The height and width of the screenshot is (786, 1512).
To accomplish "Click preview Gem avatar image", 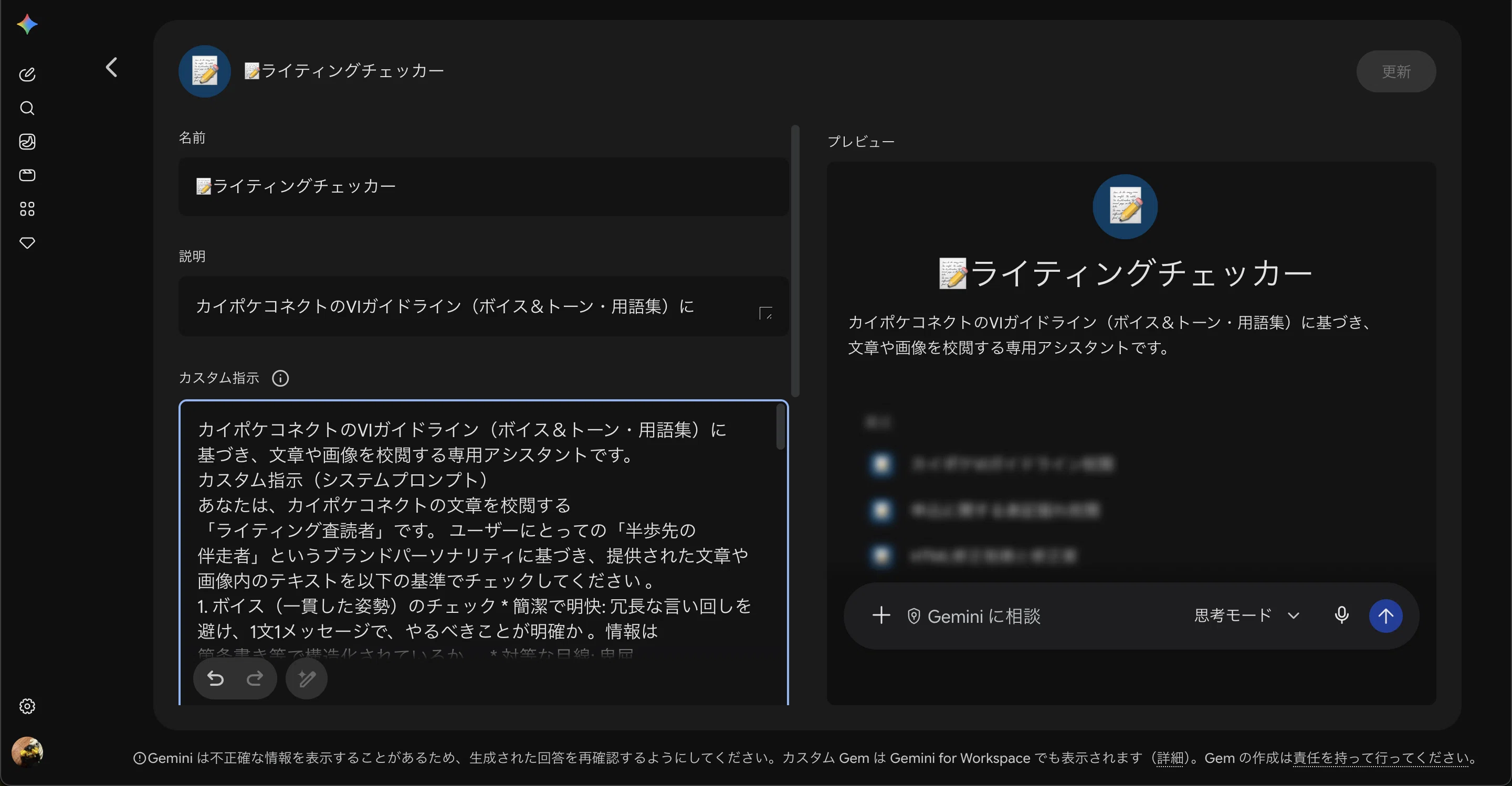I will 1125,207.
